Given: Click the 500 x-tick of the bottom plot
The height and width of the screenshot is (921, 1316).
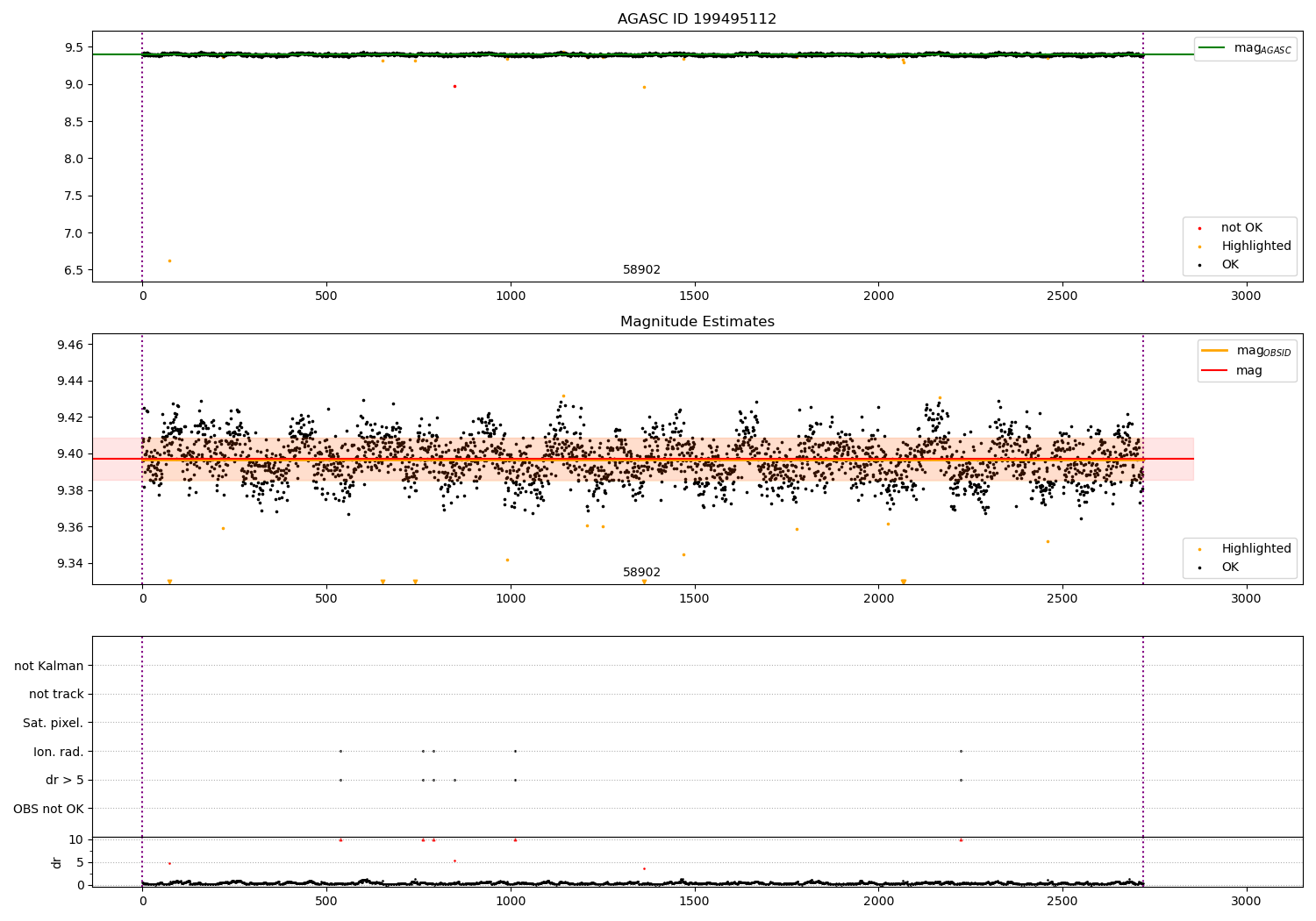Looking at the screenshot, I should (x=326, y=901).
